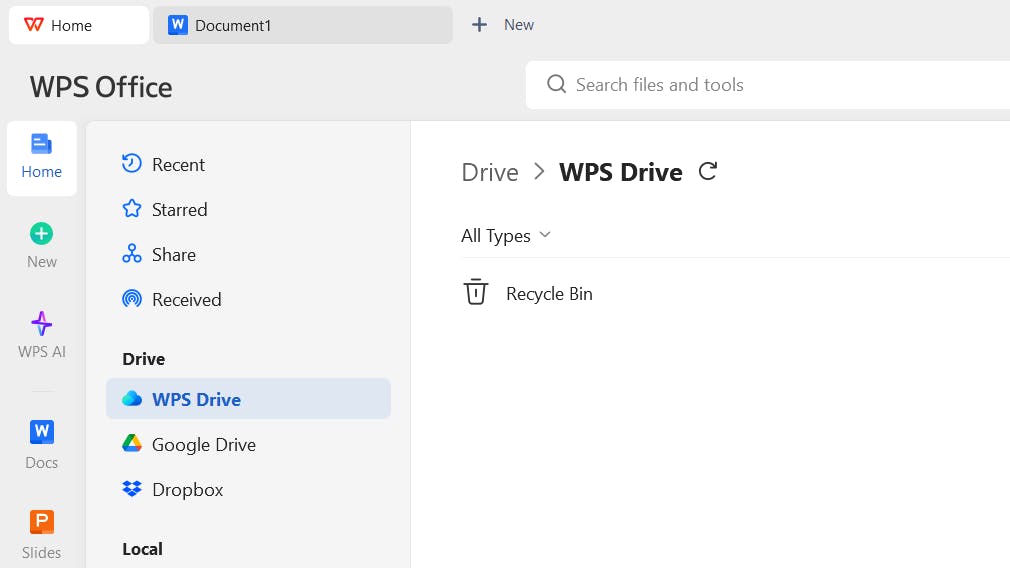This screenshot has height=568, width=1010.
Task: Click the Google Drive logo icon
Action: 131,444
